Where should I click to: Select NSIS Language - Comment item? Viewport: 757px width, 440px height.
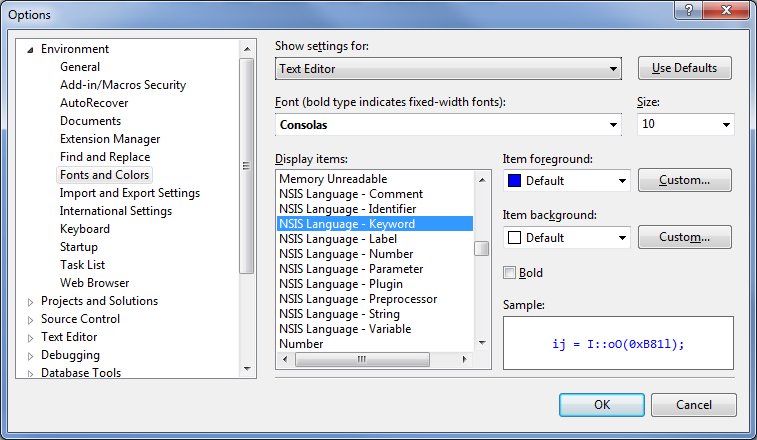coord(375,194)
